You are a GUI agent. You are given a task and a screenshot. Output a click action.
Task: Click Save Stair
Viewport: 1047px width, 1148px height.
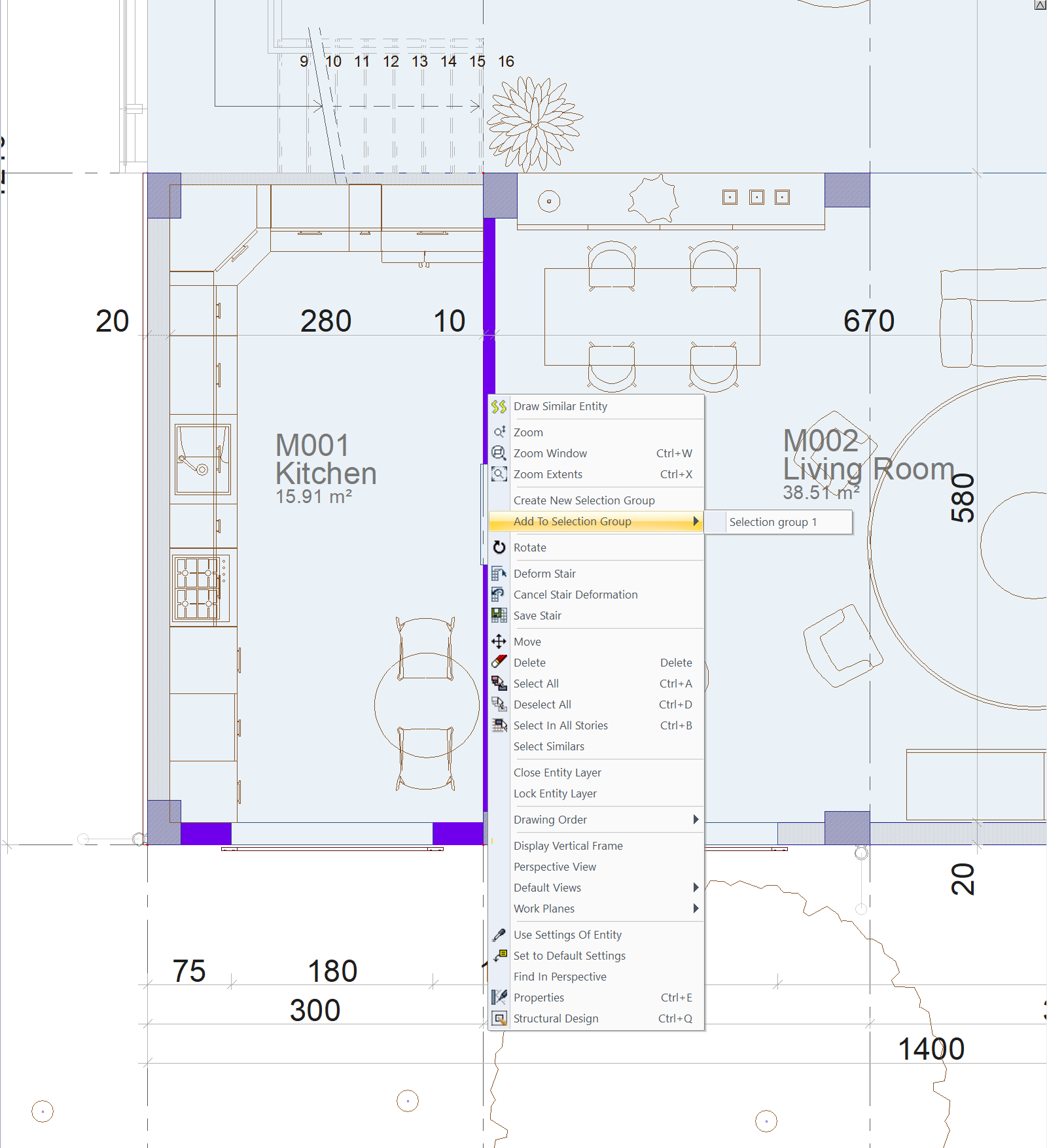[x=596, y=616]
